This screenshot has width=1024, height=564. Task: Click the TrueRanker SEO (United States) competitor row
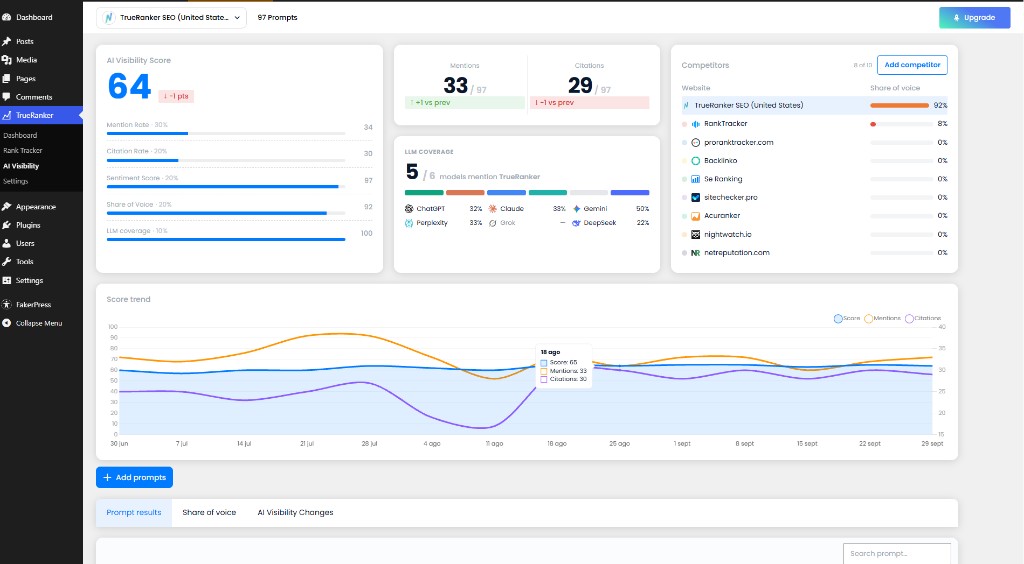[x=814, y=105]
